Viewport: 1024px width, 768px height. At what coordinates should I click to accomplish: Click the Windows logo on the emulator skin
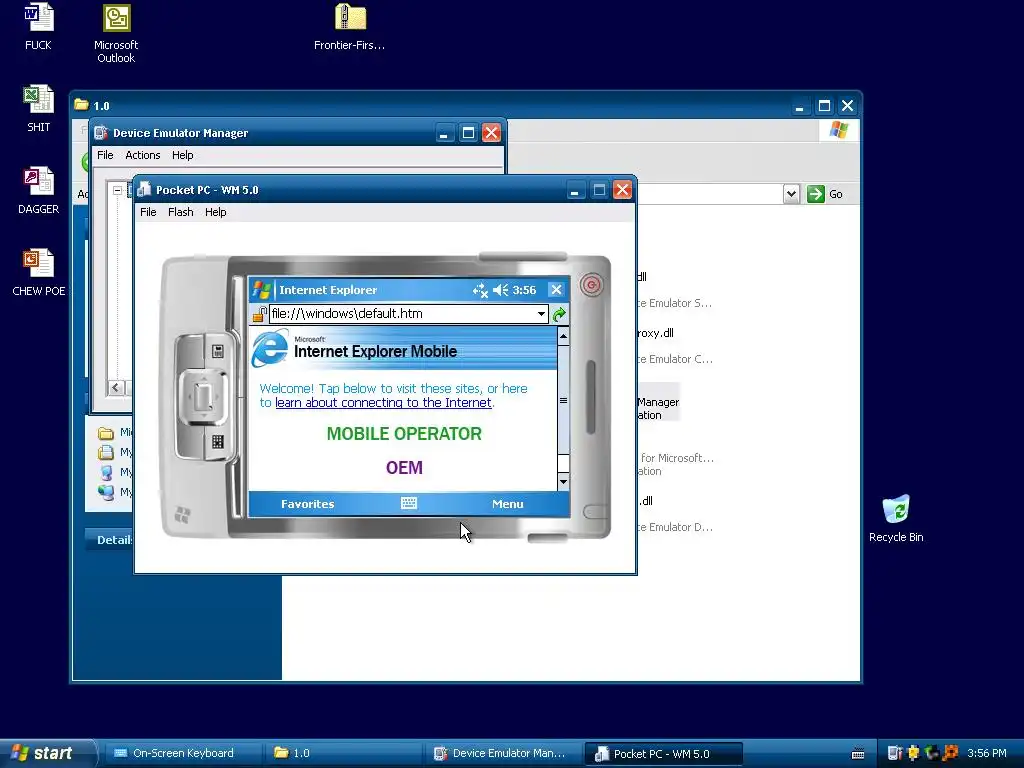[x=183, y=515]
